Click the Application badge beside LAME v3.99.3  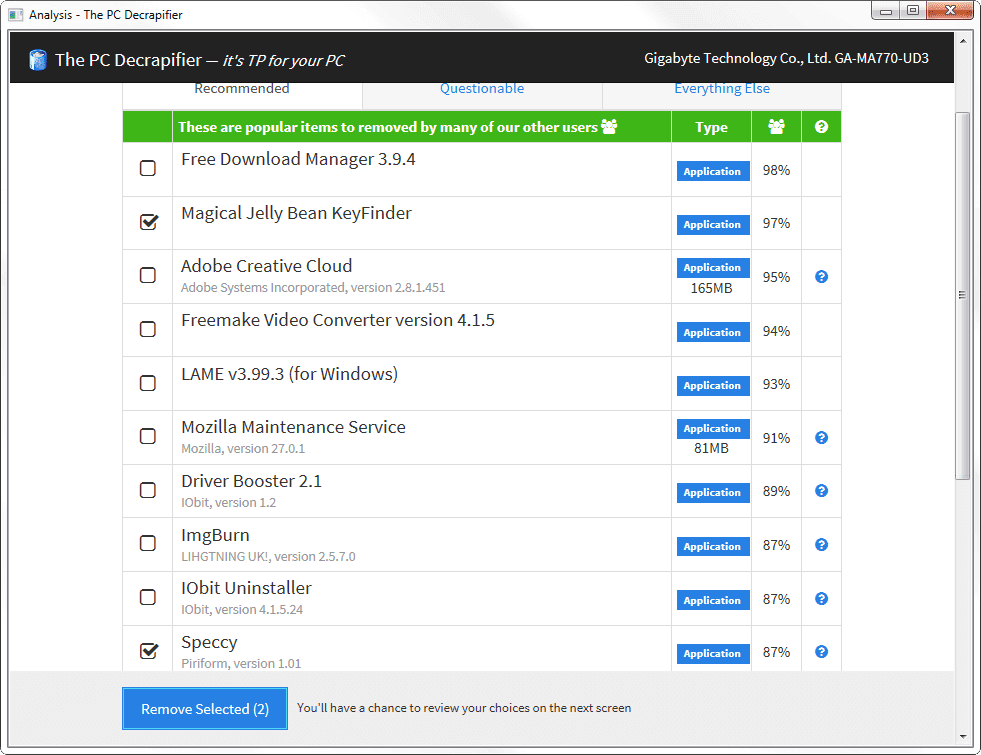[x=712, y=385]
